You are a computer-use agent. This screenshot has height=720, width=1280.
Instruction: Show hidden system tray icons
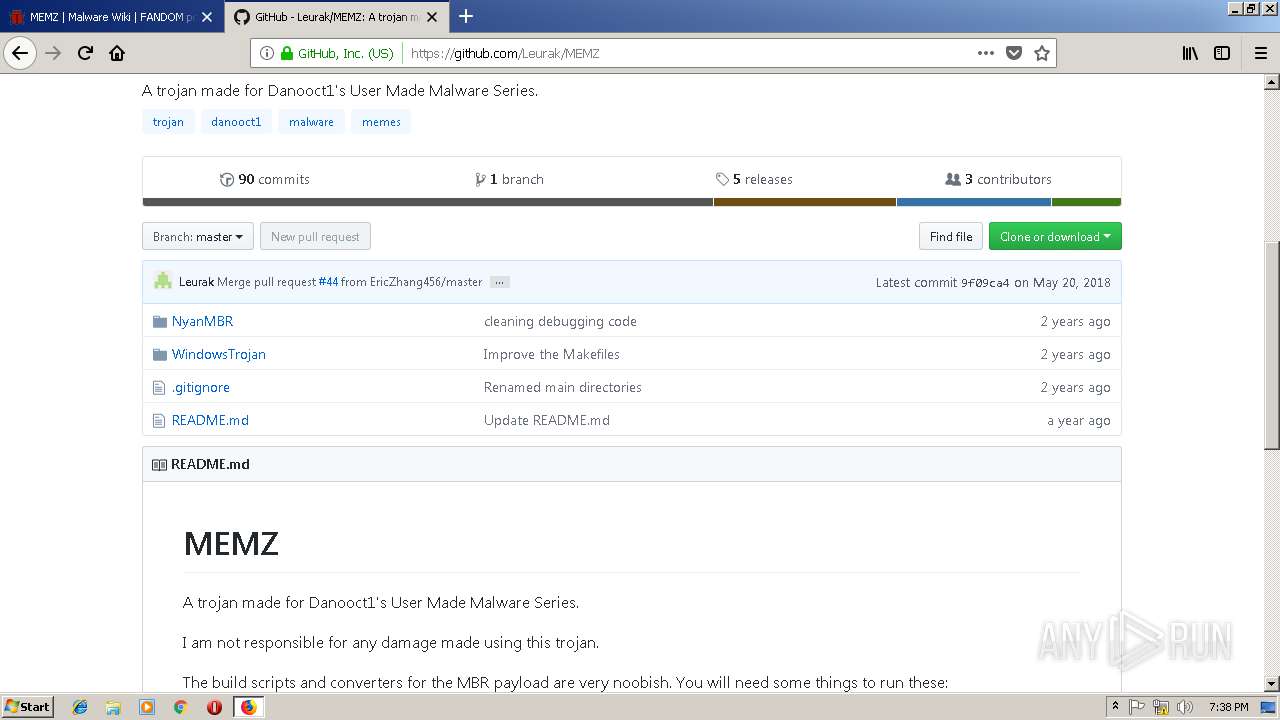(x=1115, y=707)
